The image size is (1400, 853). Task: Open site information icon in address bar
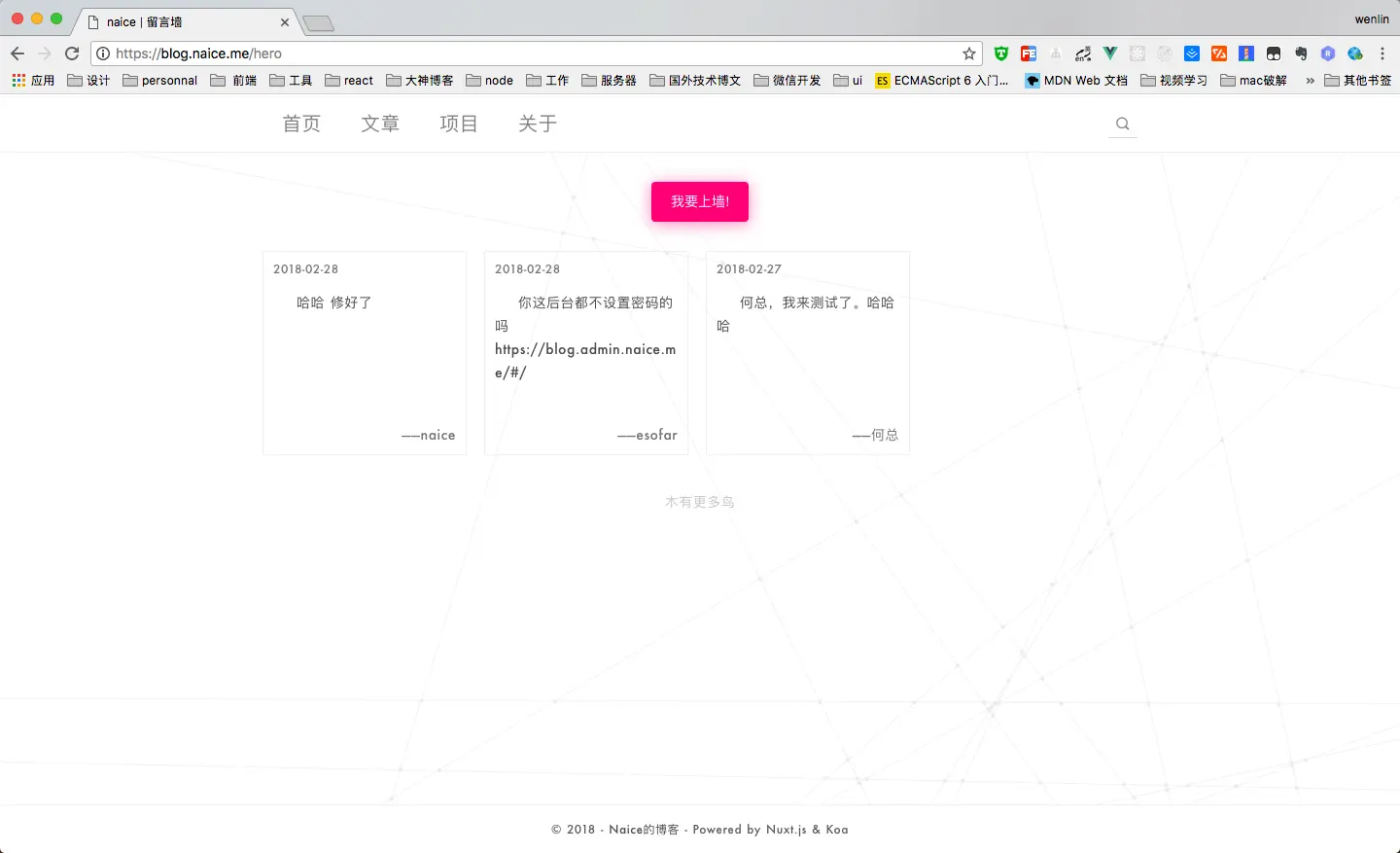(103, 53)
